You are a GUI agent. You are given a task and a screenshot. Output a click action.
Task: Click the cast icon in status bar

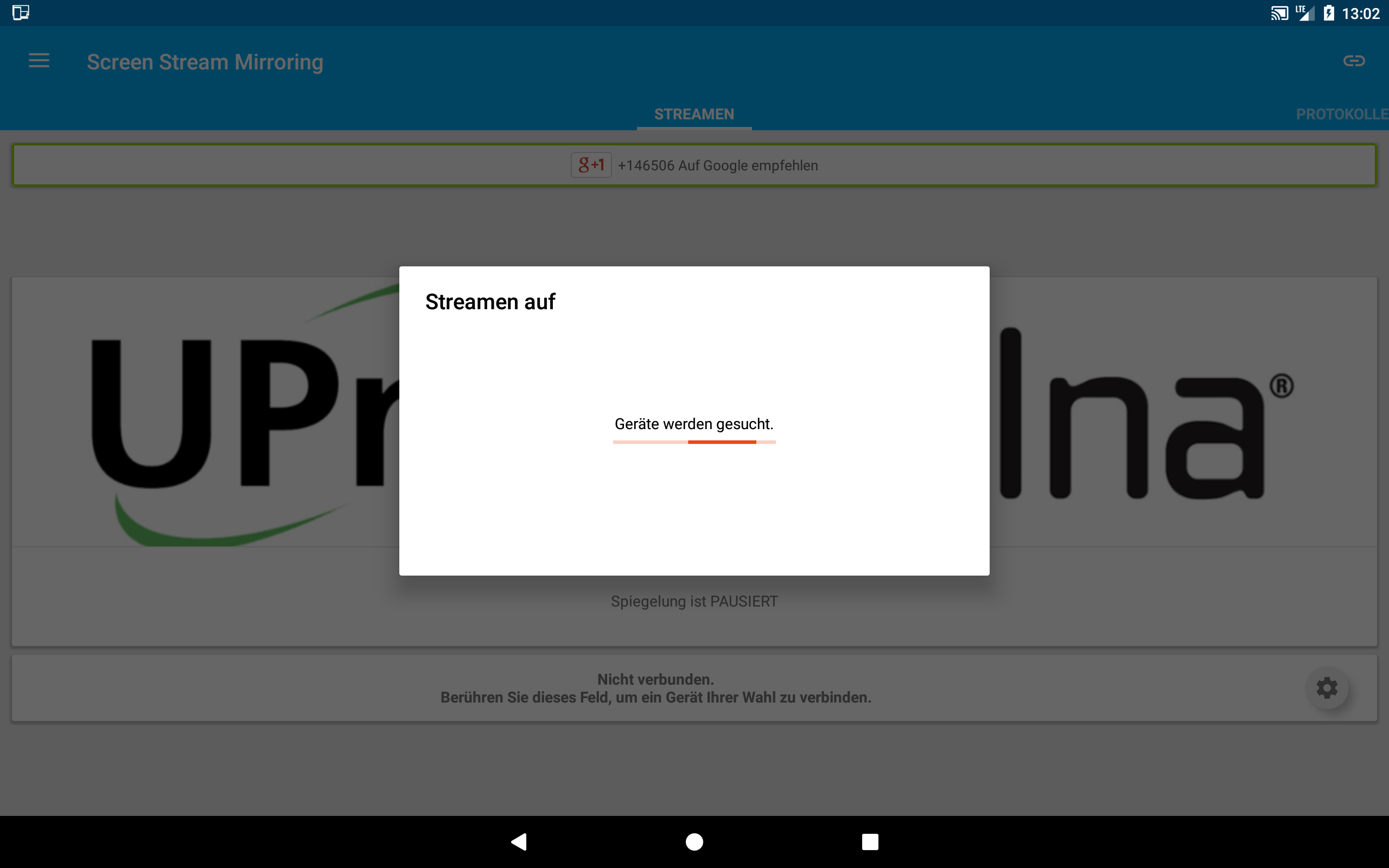(1279, 12)
